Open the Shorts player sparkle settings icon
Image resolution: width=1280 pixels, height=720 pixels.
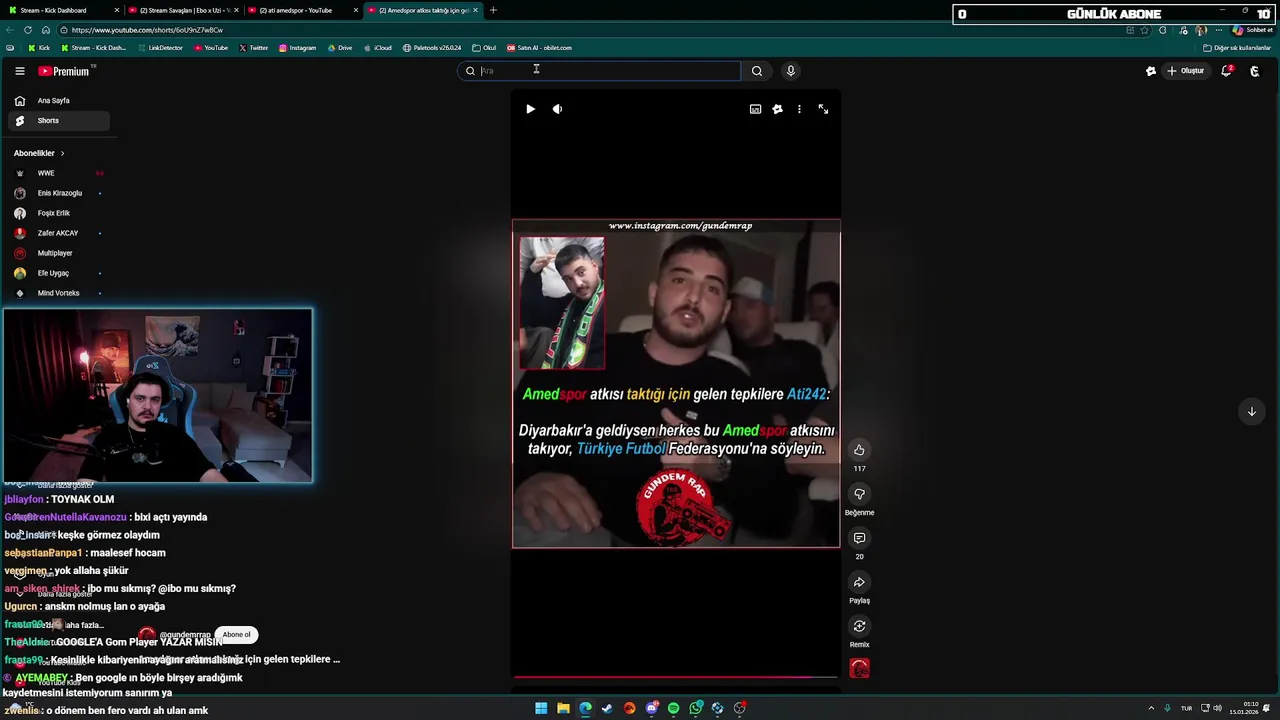(x=777, y=109)
